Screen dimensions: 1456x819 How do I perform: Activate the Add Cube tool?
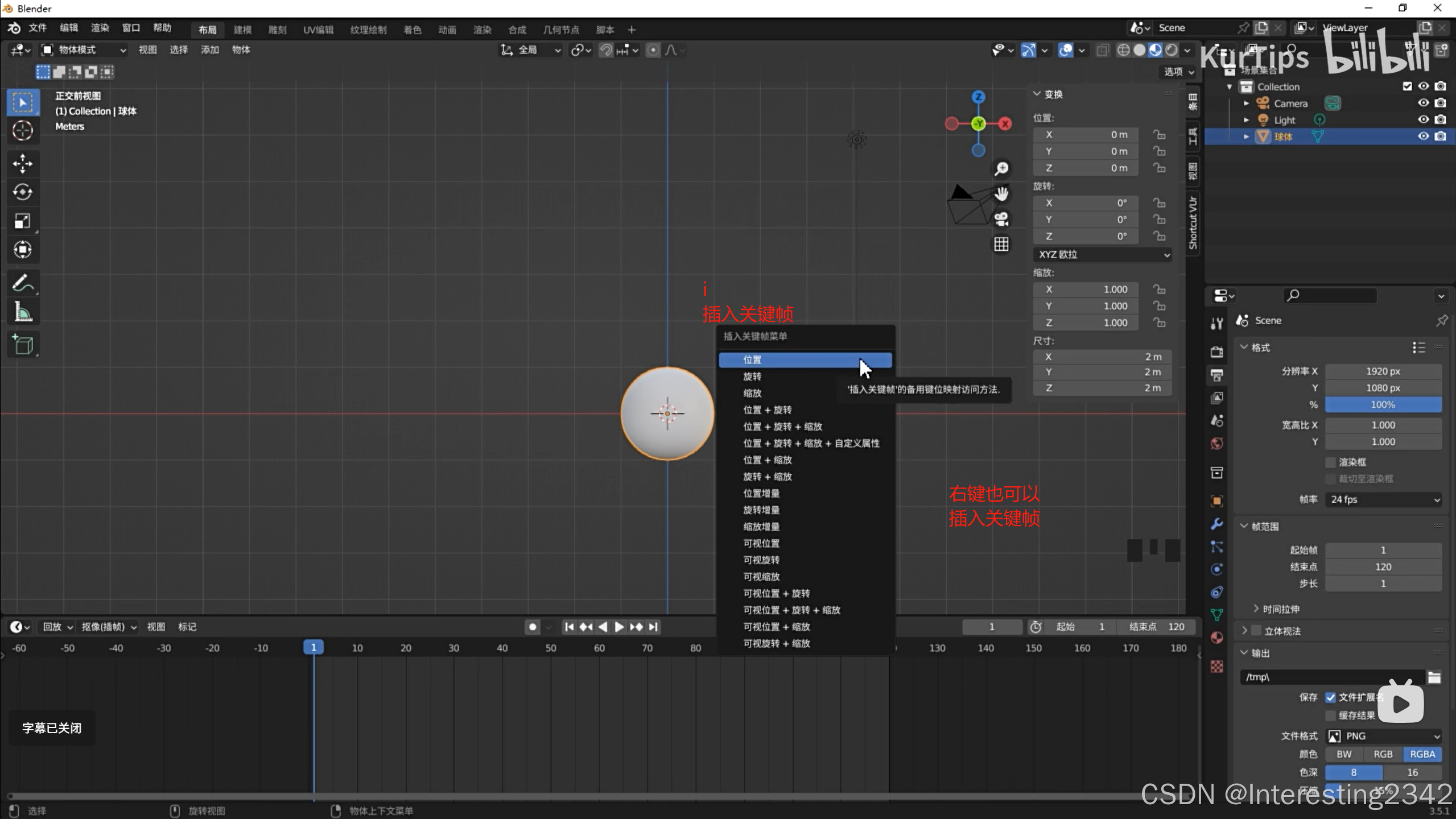coord(23,345)
